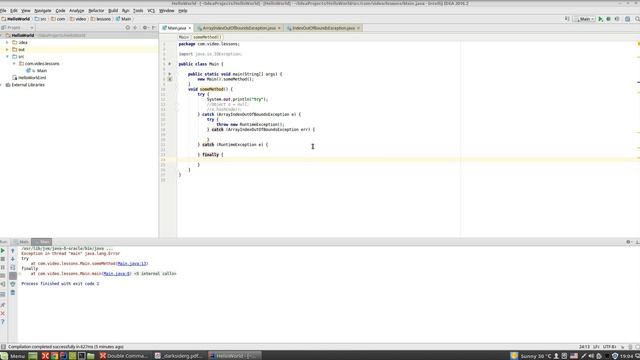640x360 pixels.
Task: Click lessons in navigation bar breadcrumb
Action: click(100, 19)
